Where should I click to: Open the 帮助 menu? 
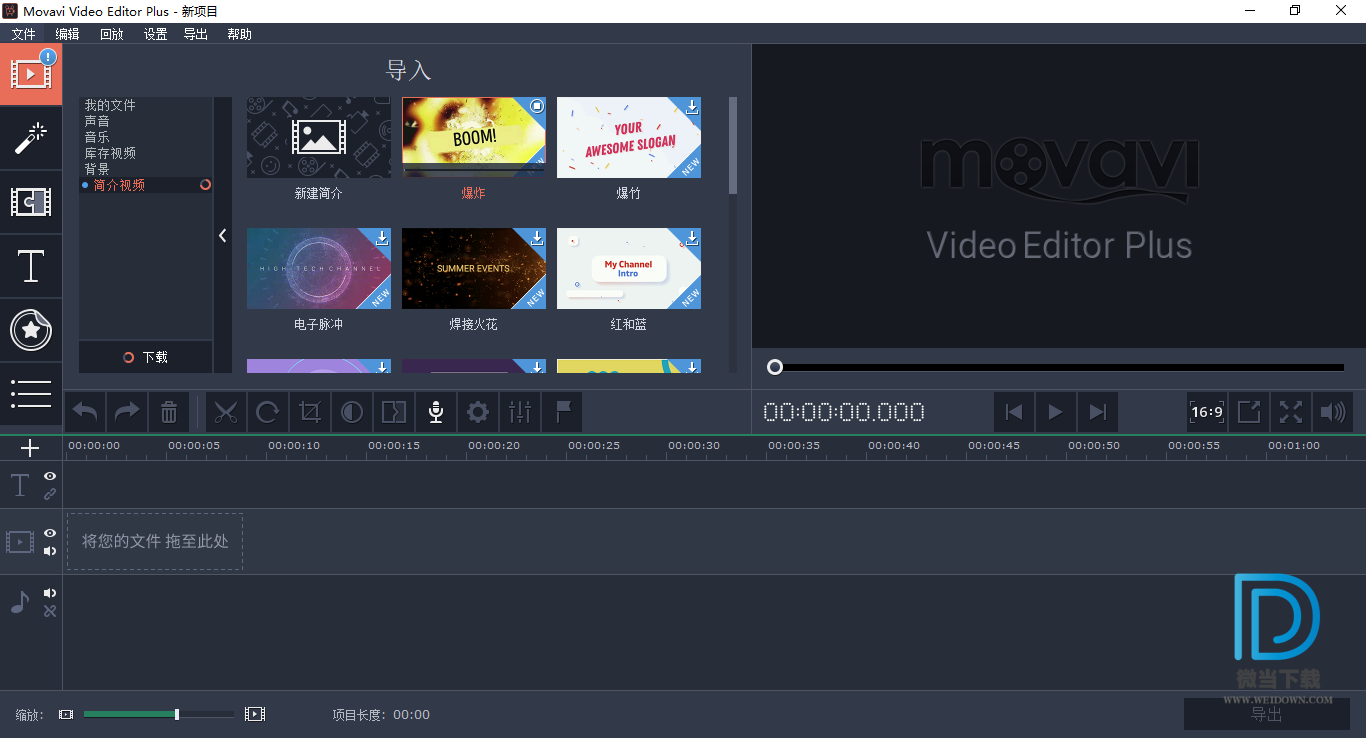point(240,34)
